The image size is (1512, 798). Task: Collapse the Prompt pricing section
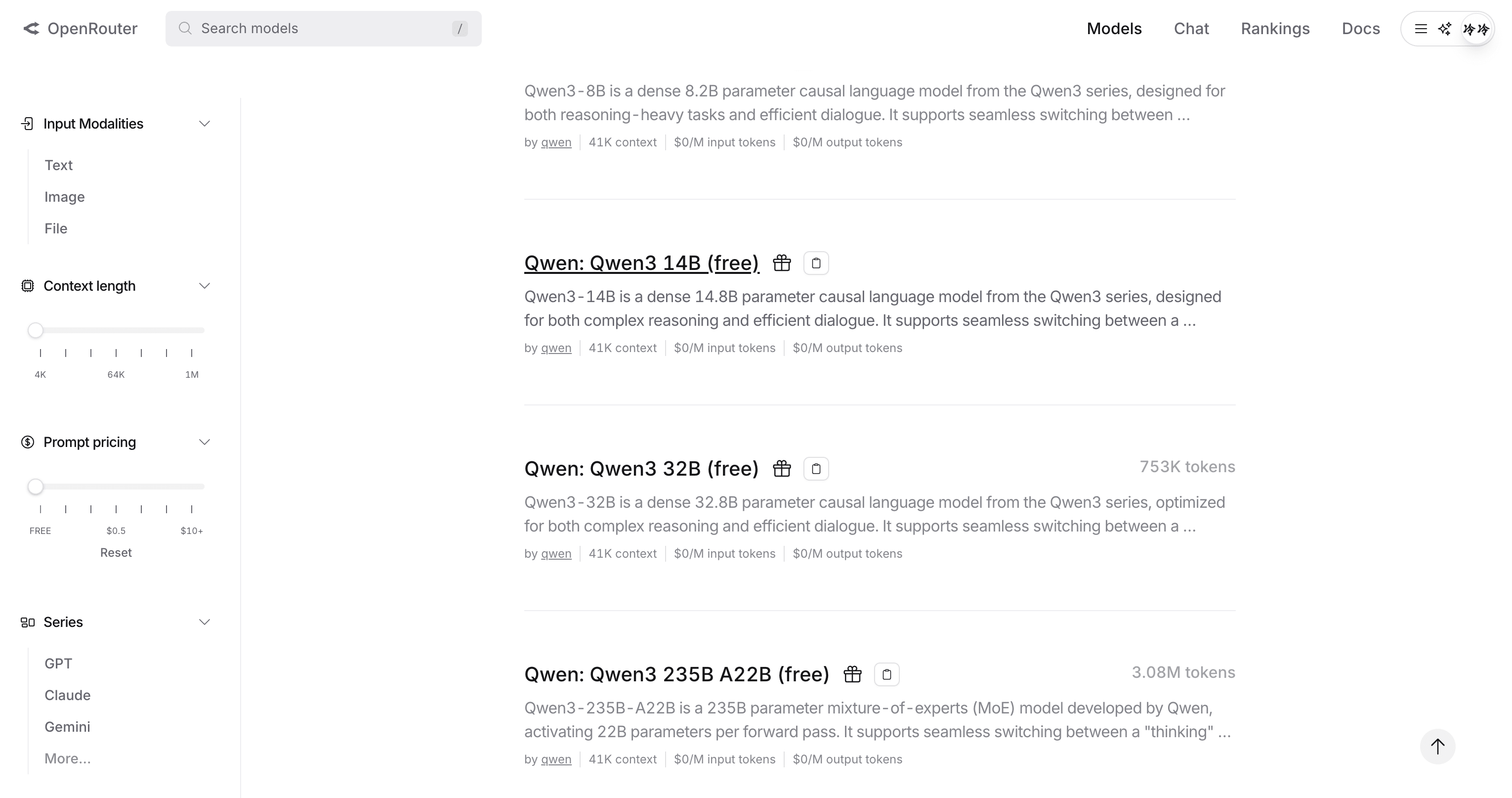204,442
